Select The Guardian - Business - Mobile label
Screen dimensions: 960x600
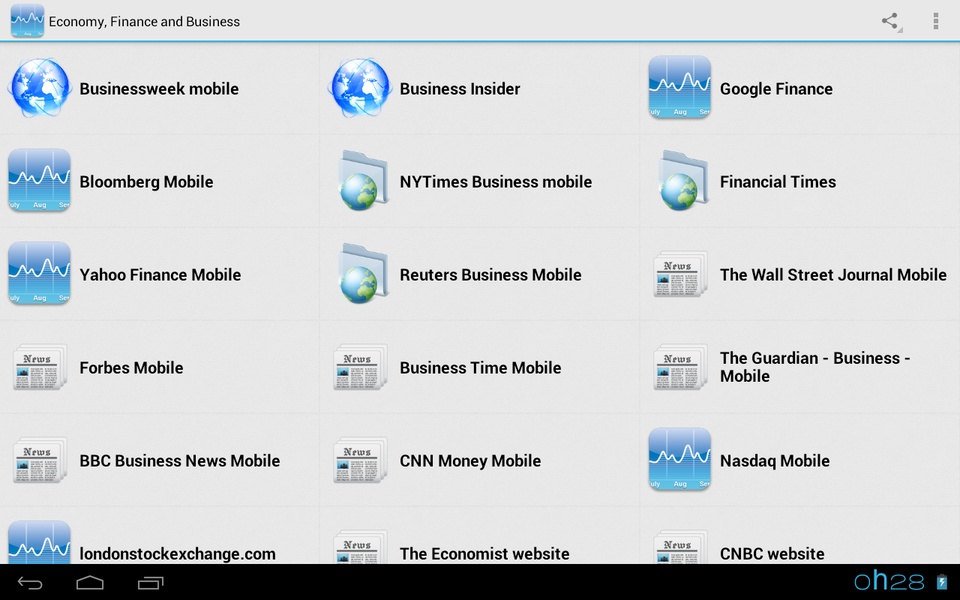[x=815, y=367]
